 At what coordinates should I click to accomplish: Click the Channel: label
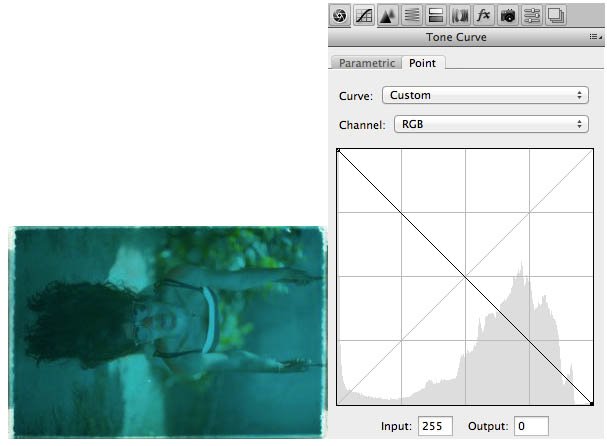(362, 125)
